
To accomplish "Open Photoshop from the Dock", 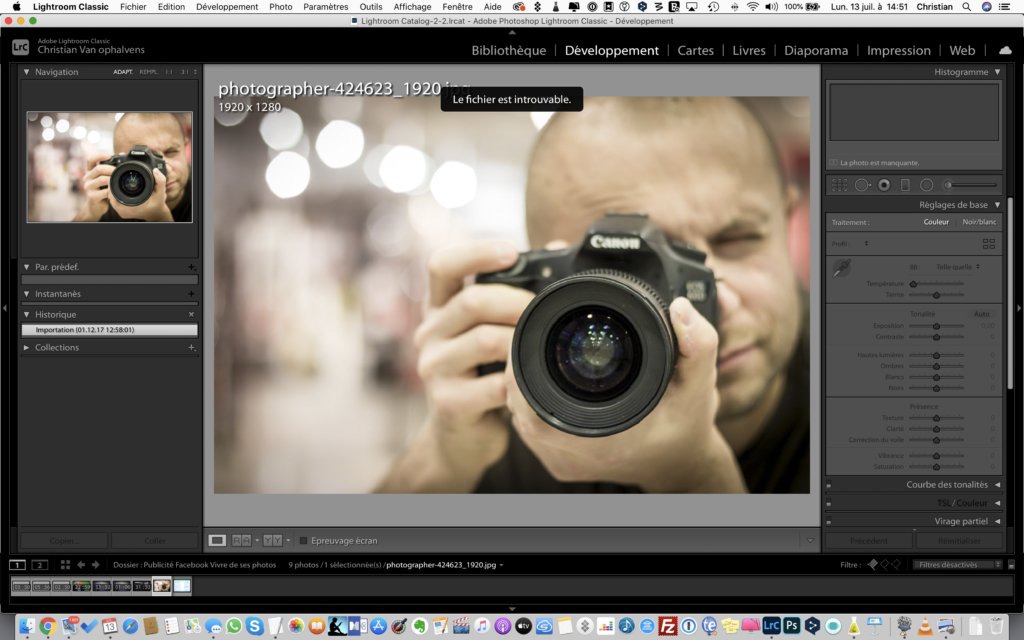I will tap(792, 626).
